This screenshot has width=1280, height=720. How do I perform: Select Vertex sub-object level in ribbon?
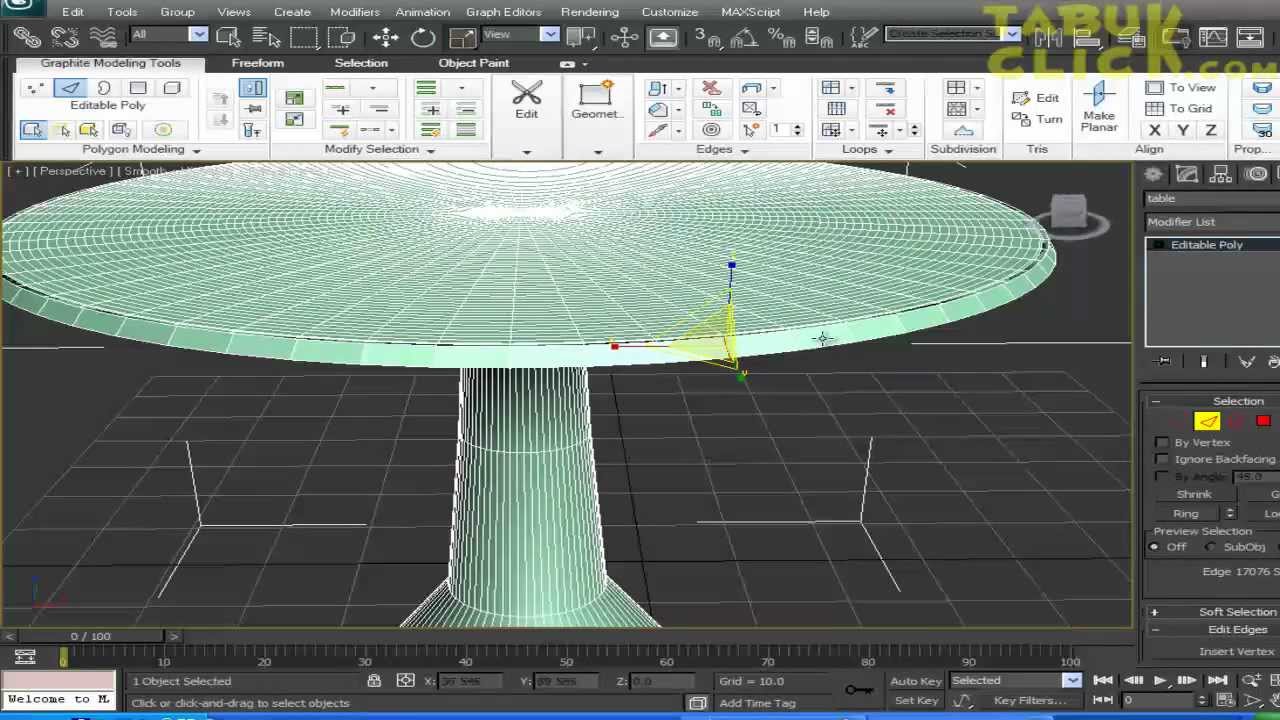(35, 88)
